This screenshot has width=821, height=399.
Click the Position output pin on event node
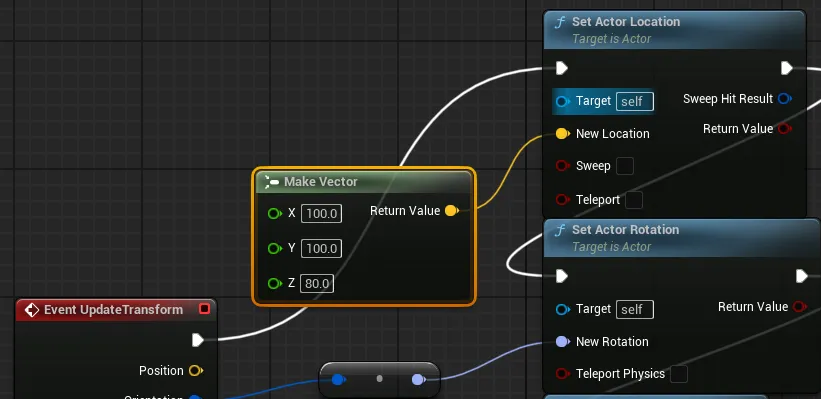[196, 371]
